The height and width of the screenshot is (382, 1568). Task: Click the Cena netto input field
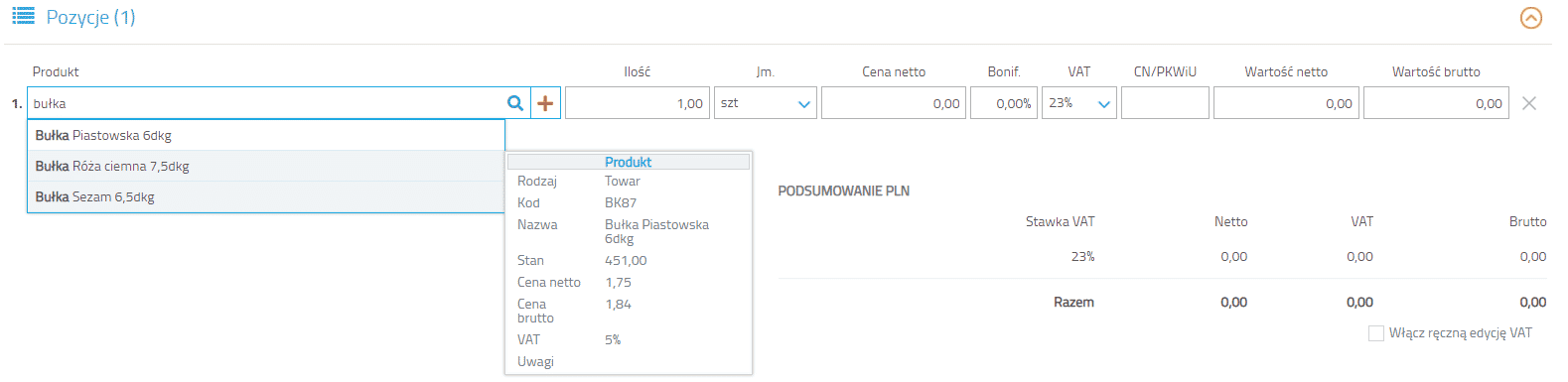click(894, 103)
